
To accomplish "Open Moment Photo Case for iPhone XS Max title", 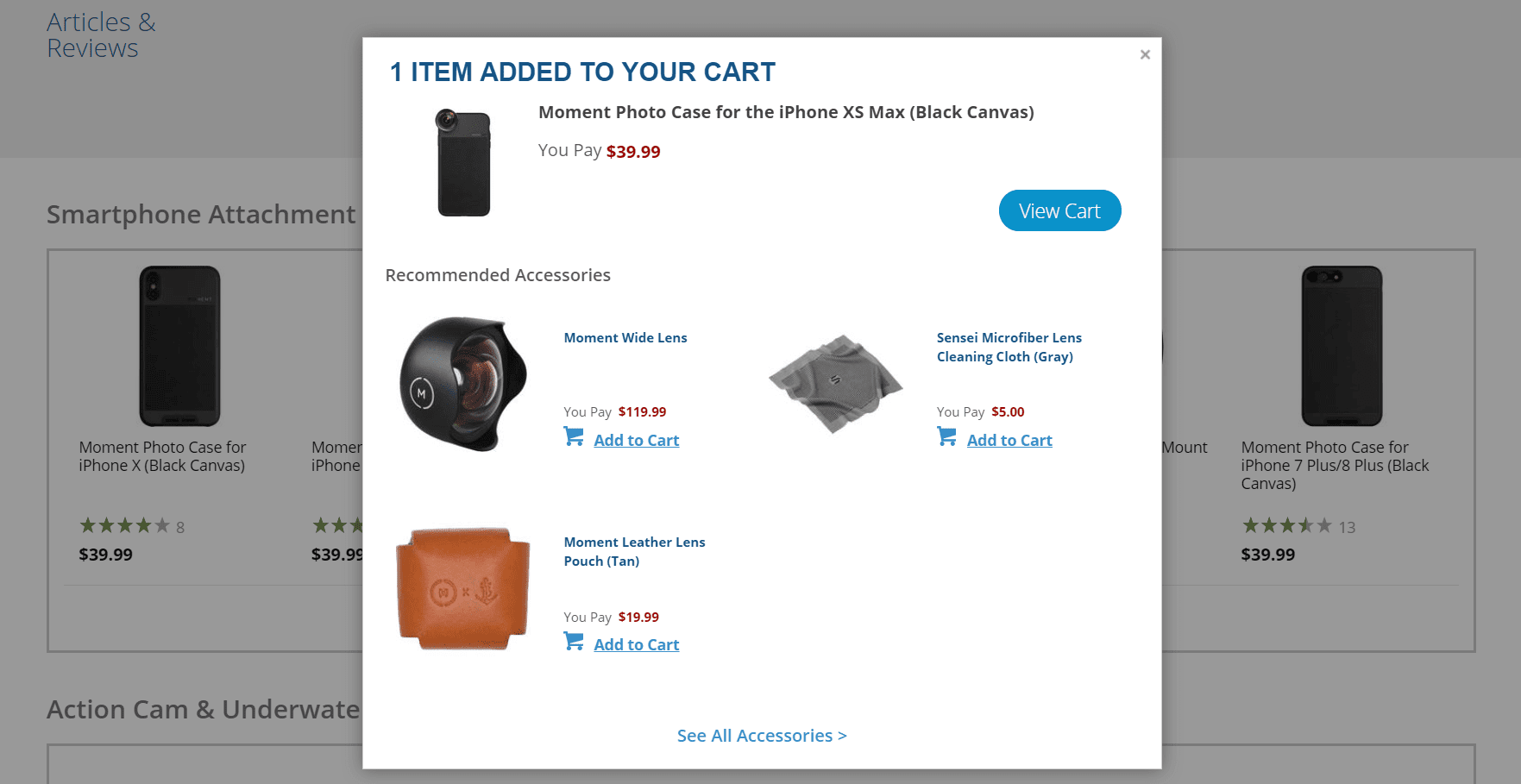I will point(786,112).
